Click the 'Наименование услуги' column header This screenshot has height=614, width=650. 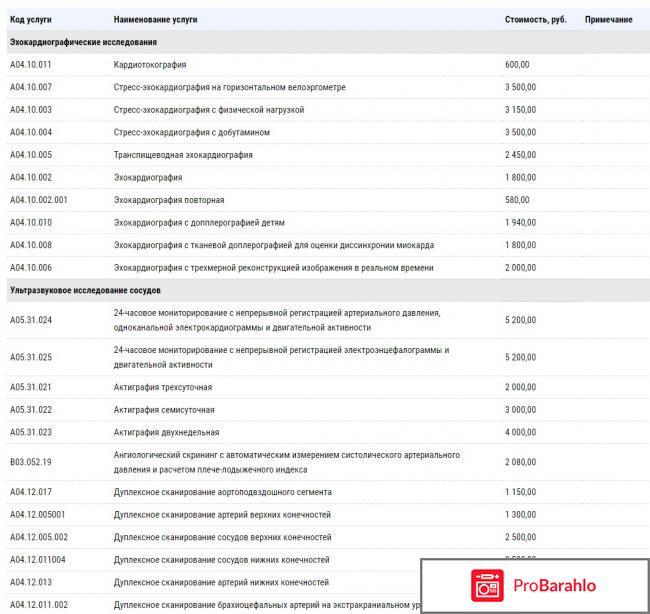(154, 20)
